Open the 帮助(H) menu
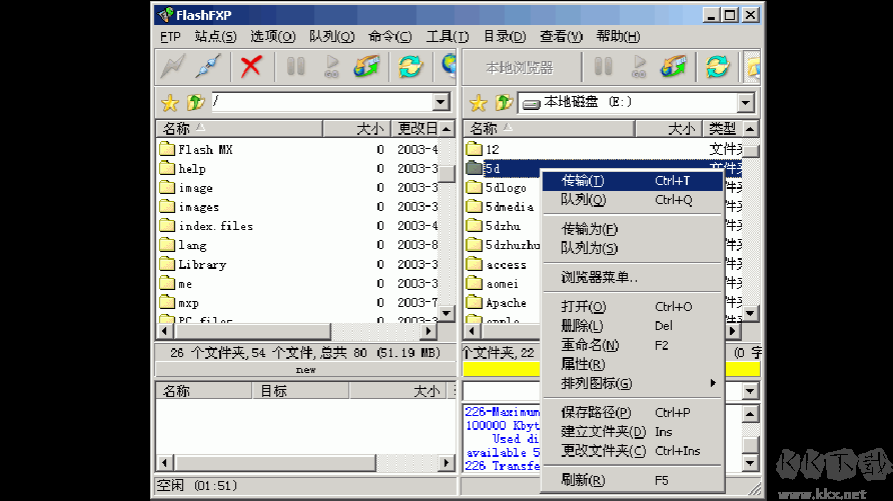893x501 pixels. [618, 37]
